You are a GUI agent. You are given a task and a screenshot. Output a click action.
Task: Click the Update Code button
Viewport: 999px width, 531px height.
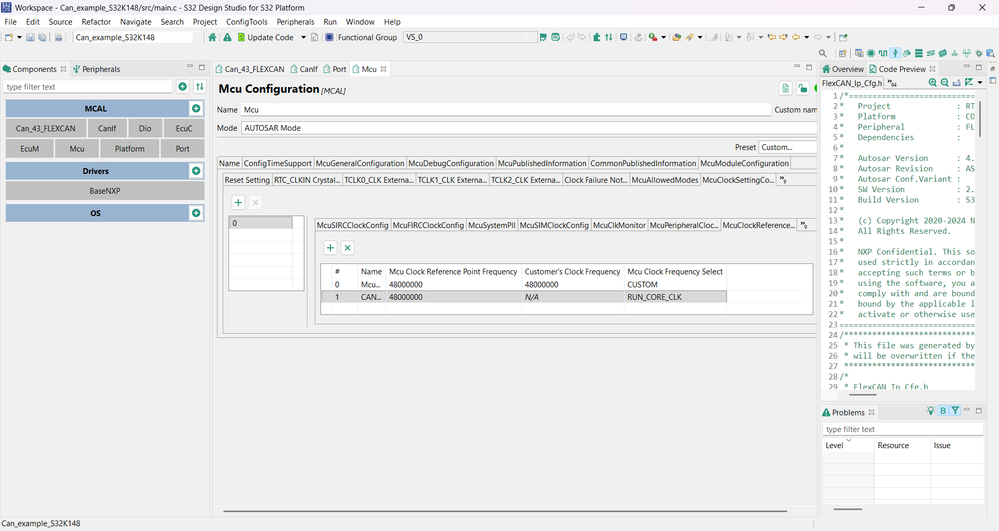(x=266, y=38)
